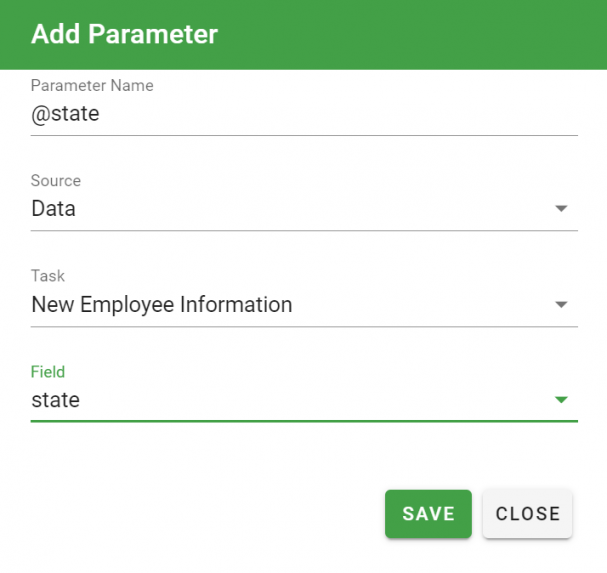The height and width of the screenshot is (573, 607).
Task: Select the @state text in name field
Action: pos(65,114)
